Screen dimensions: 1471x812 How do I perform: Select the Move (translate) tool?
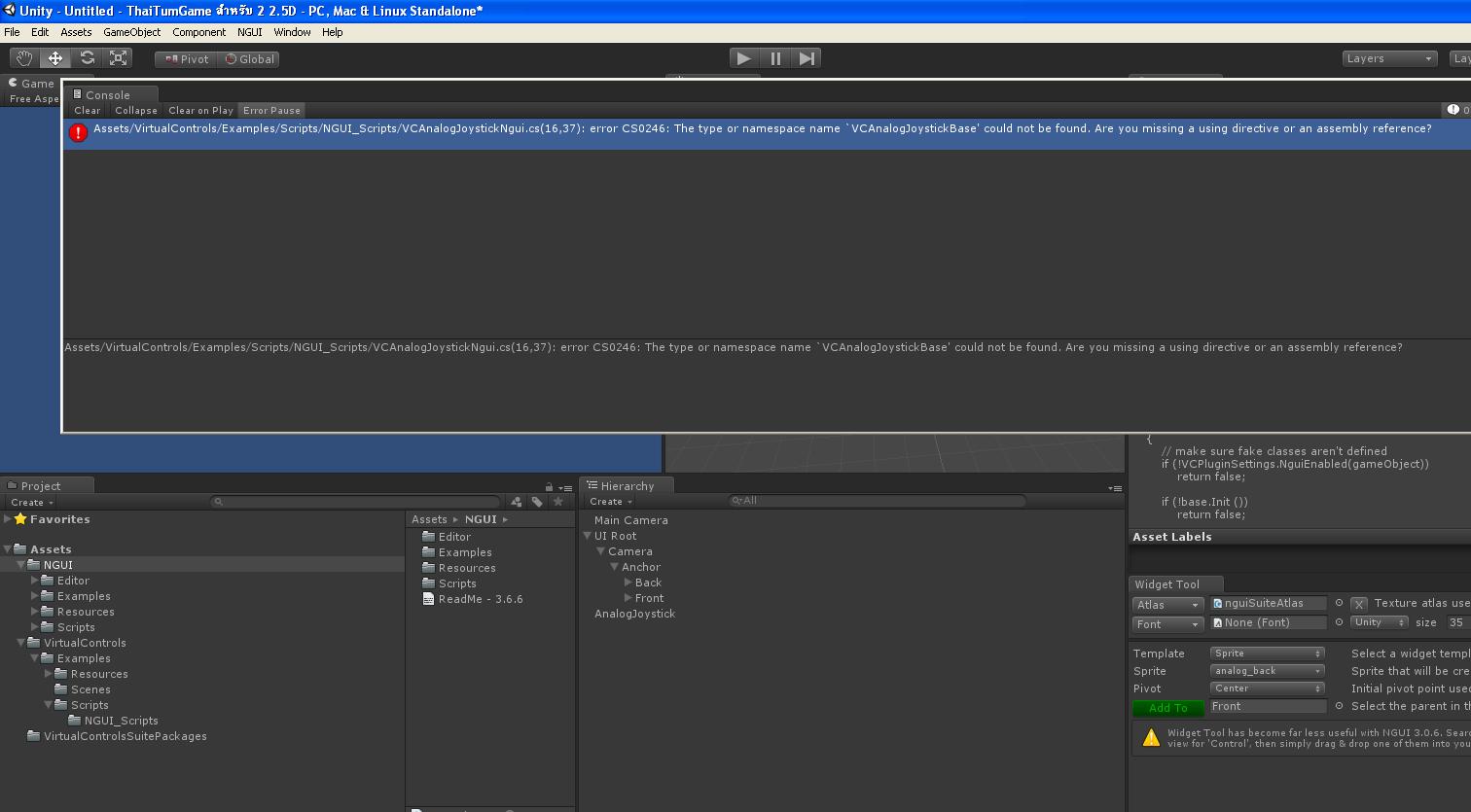tap(55, 58)
